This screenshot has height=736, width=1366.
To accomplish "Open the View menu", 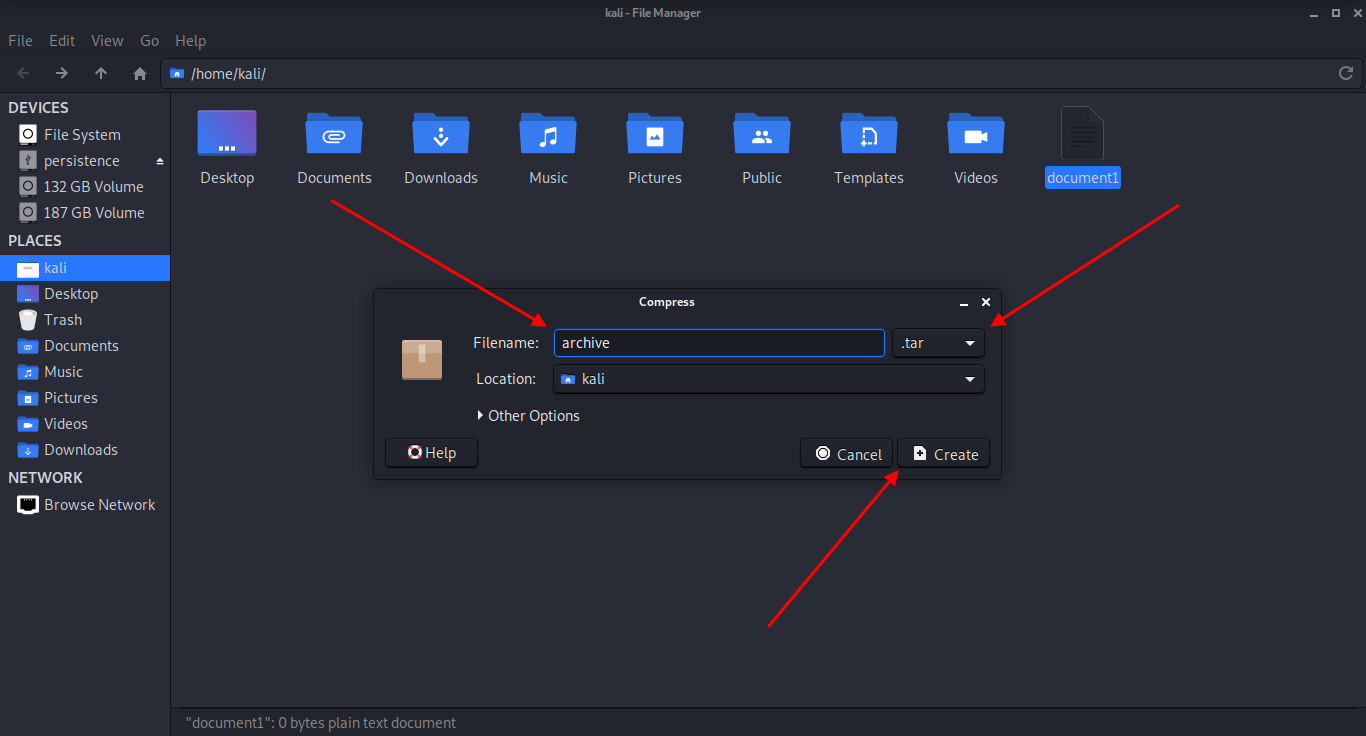I will coord(107,41).
